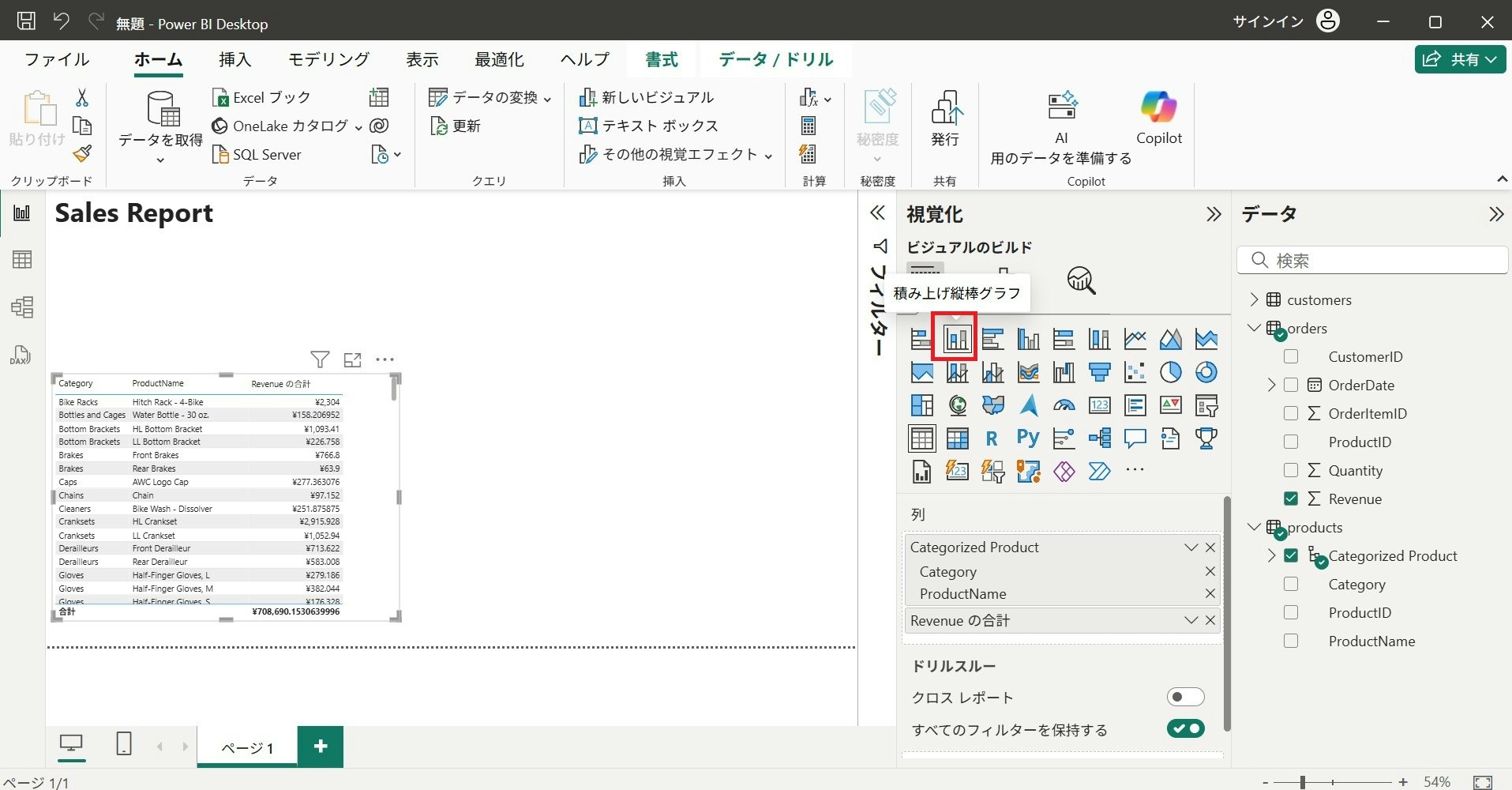Expand the Categorized Product hierarchy in data pane

1271,556
